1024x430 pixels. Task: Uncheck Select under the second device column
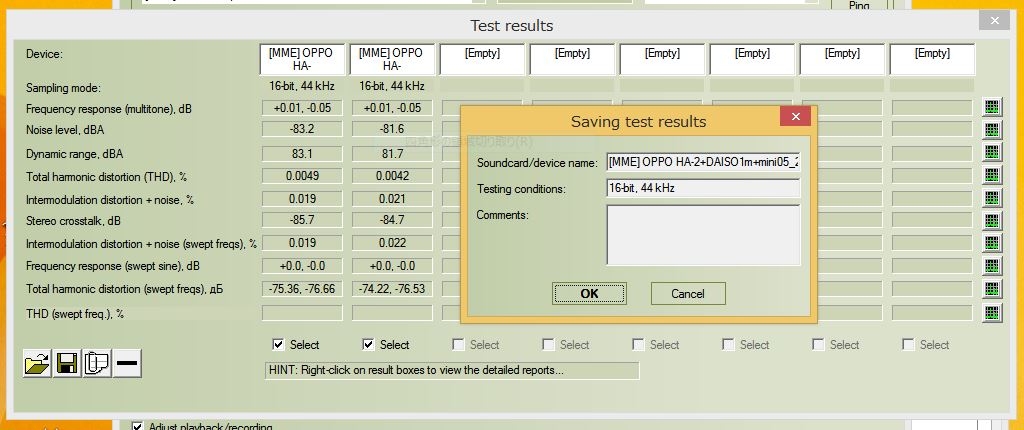tap(369, 345)
